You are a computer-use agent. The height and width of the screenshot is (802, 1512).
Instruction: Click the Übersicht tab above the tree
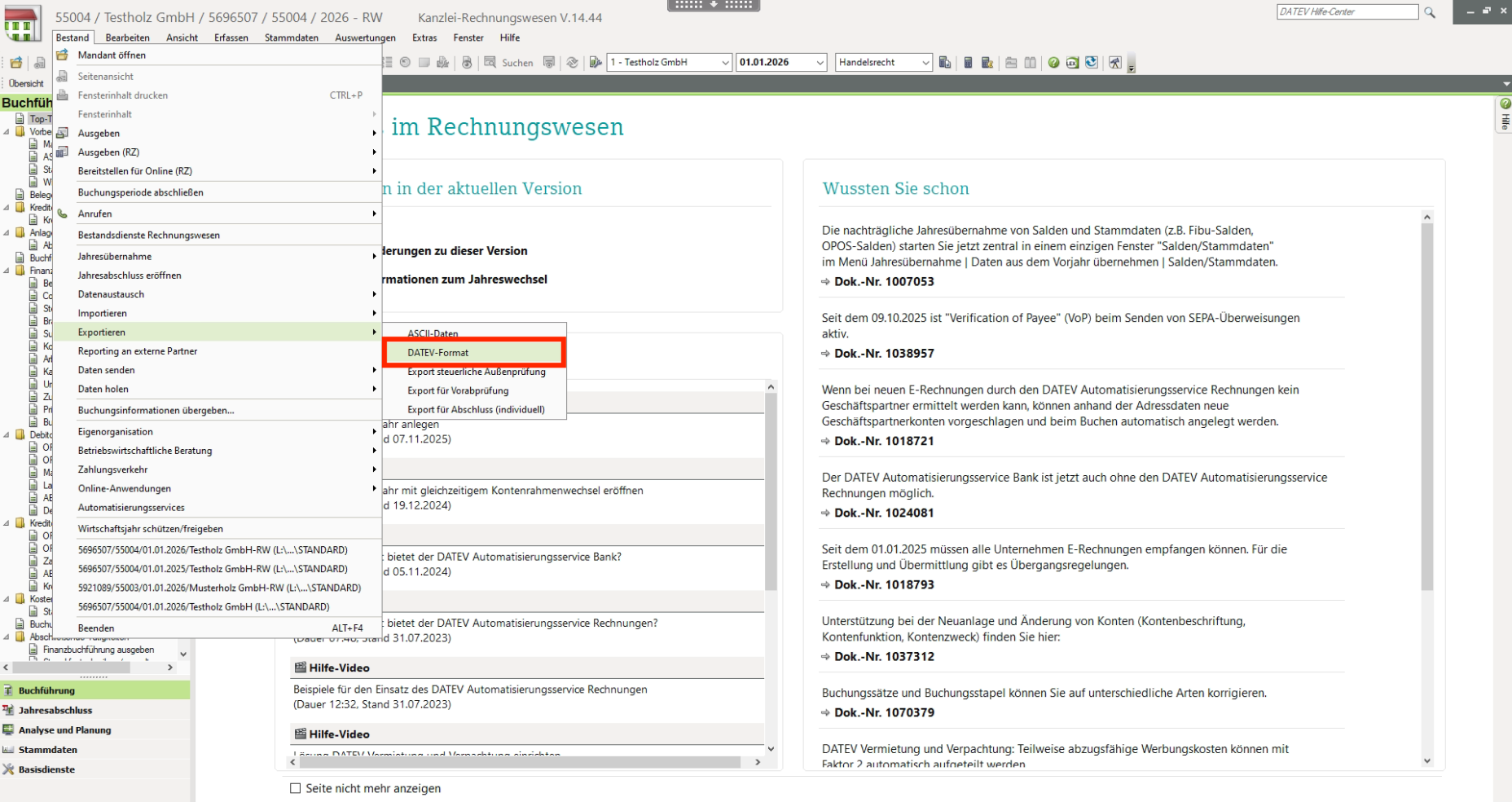click(26, 83)
